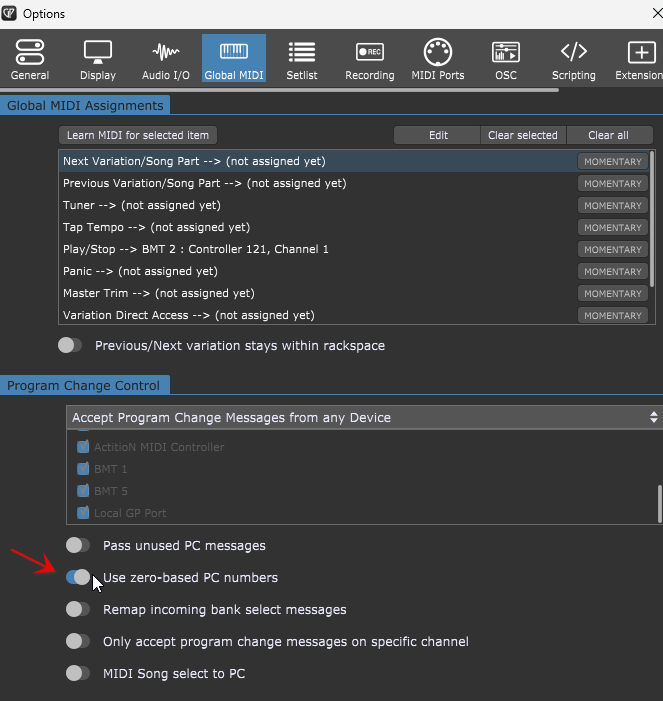Toggle the ActitioN MIDI Controller checkbox
The height and width of the screenshot is (701, 663).
click(83, 447)
